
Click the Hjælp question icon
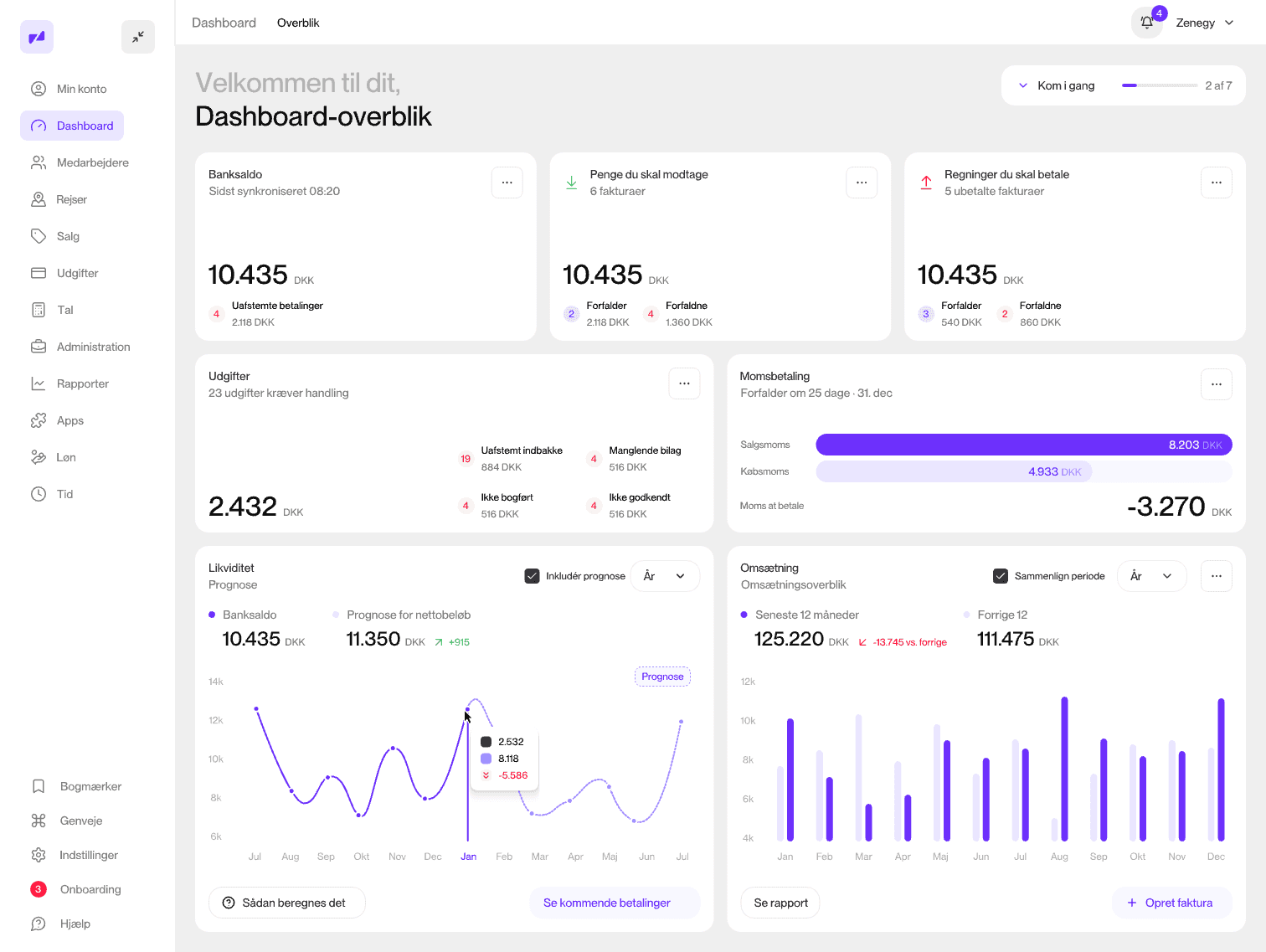[39, 924]
